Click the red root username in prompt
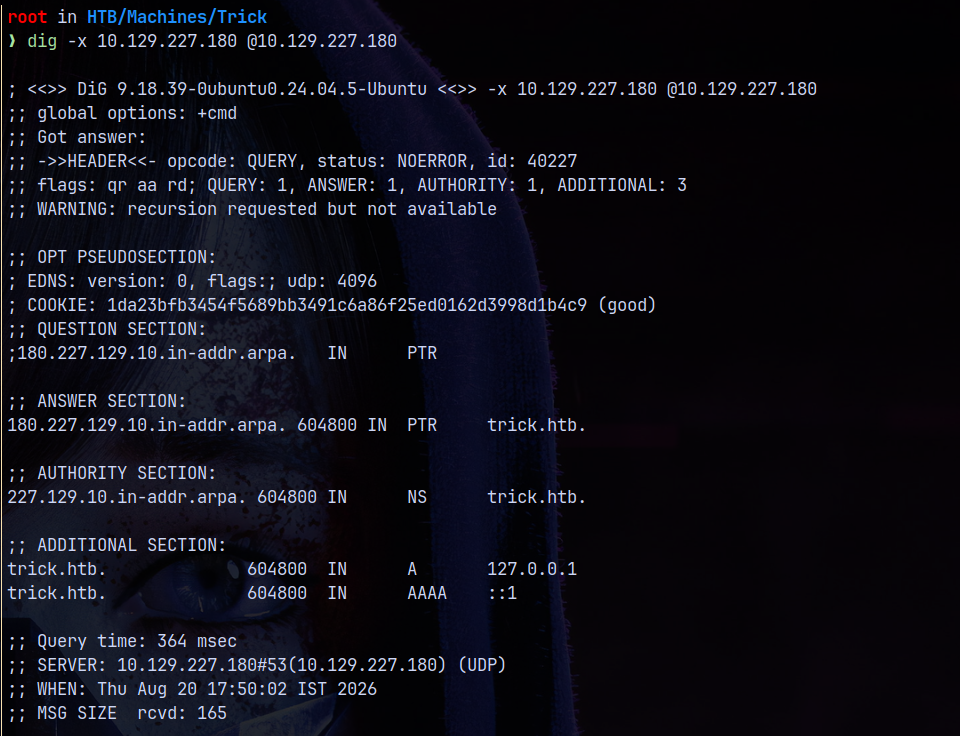Viewport: 960px width, 736px height. tap(28, 17)
